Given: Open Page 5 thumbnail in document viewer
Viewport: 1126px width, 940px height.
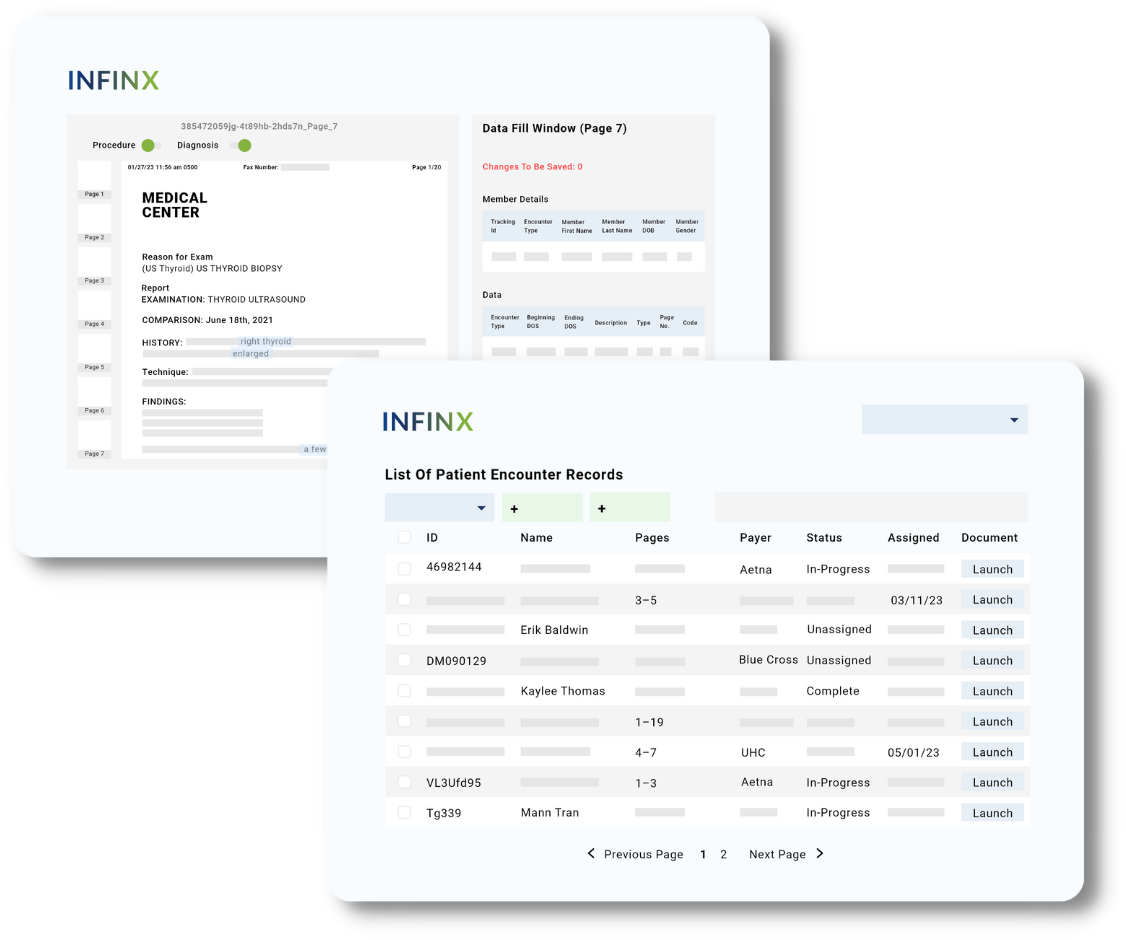Looking at the screenshot, I should click(x=94, y=353).
